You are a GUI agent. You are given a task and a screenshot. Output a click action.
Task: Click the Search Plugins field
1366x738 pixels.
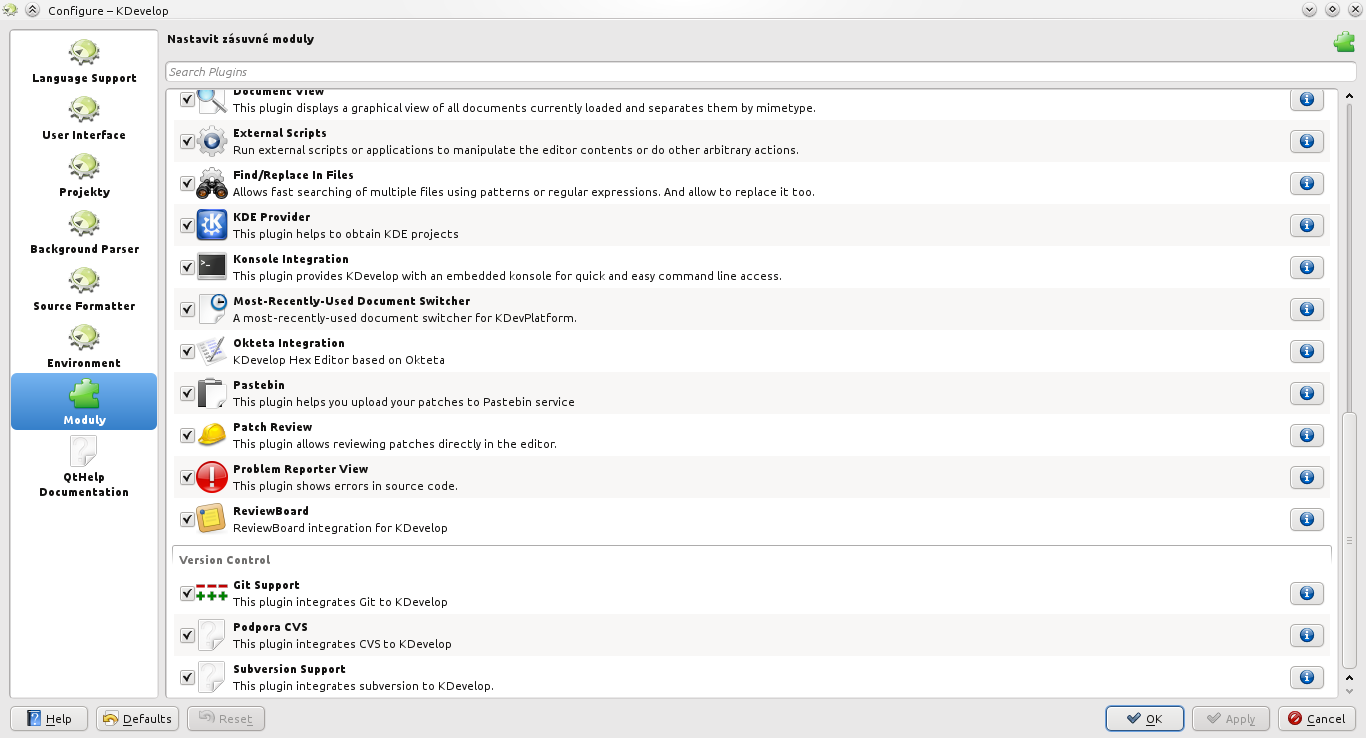[760, 72]
